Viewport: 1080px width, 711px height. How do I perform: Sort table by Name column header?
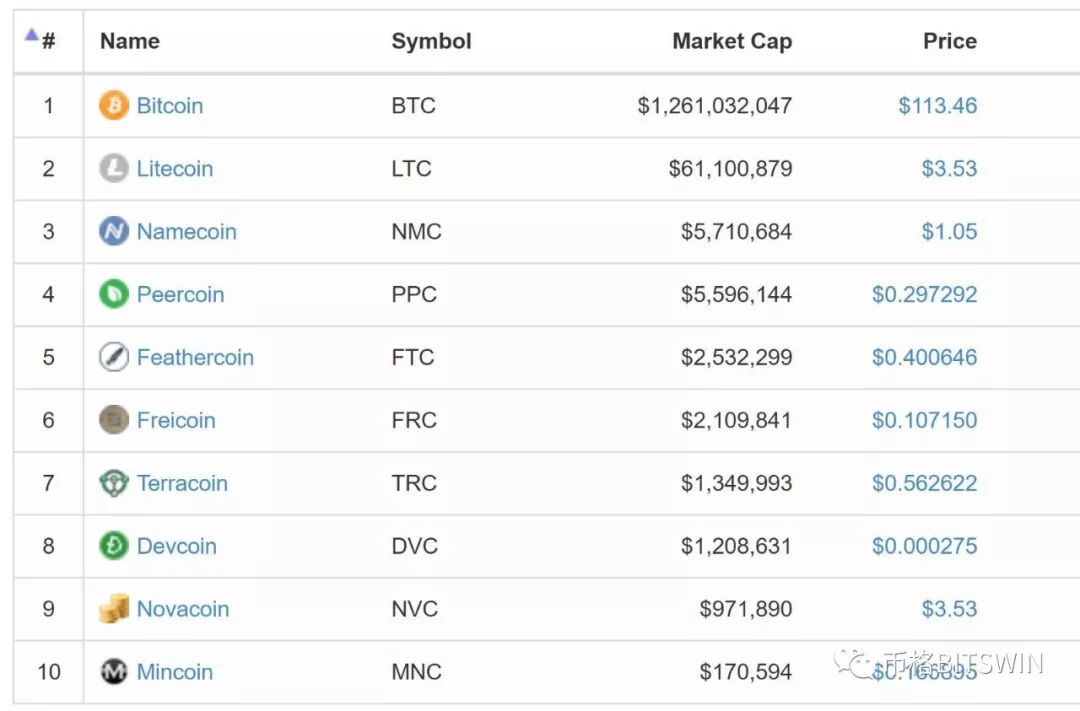point(130,41)
